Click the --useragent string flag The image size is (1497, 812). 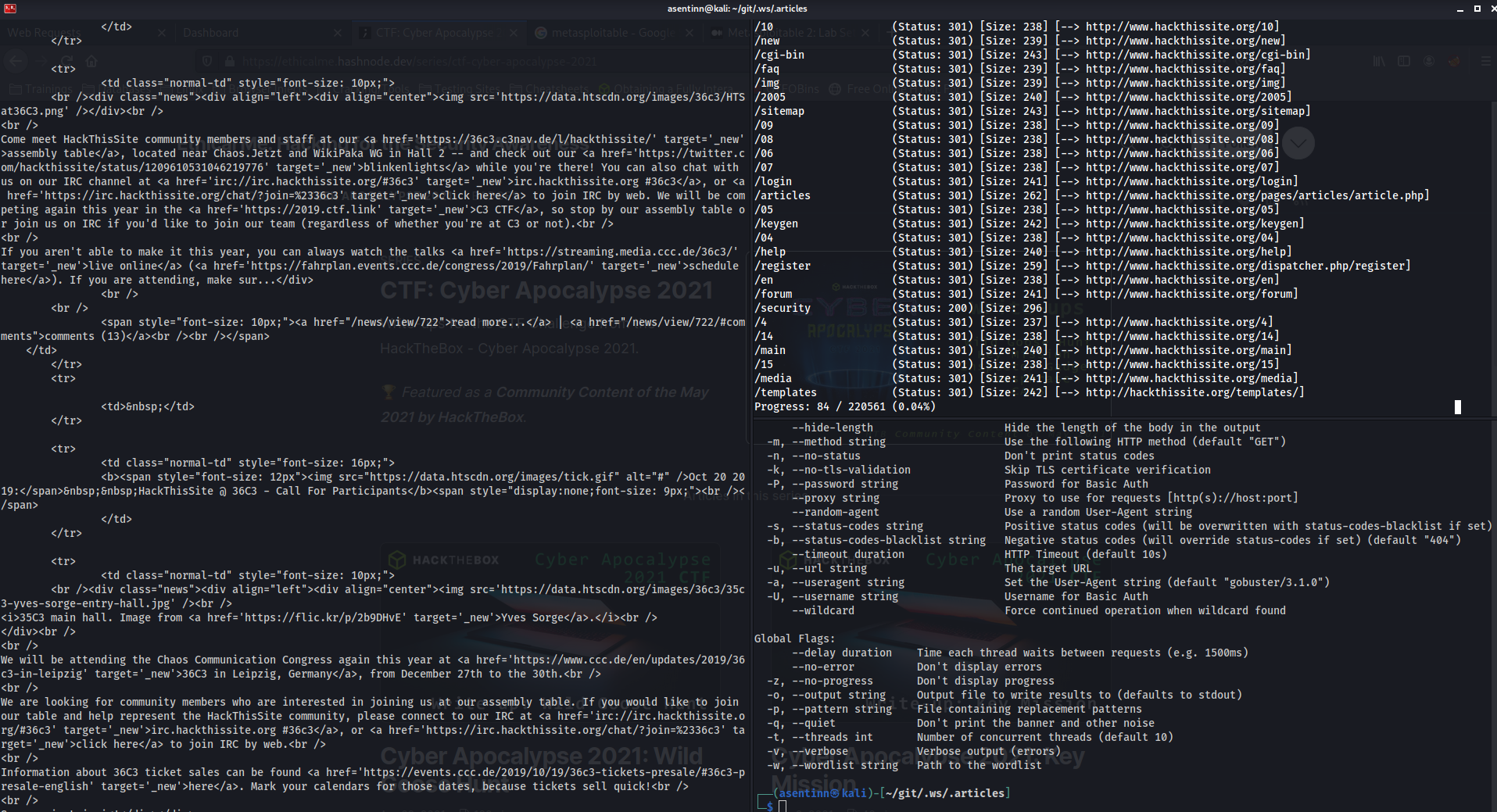pyautogui.click(x=847, y=582)
